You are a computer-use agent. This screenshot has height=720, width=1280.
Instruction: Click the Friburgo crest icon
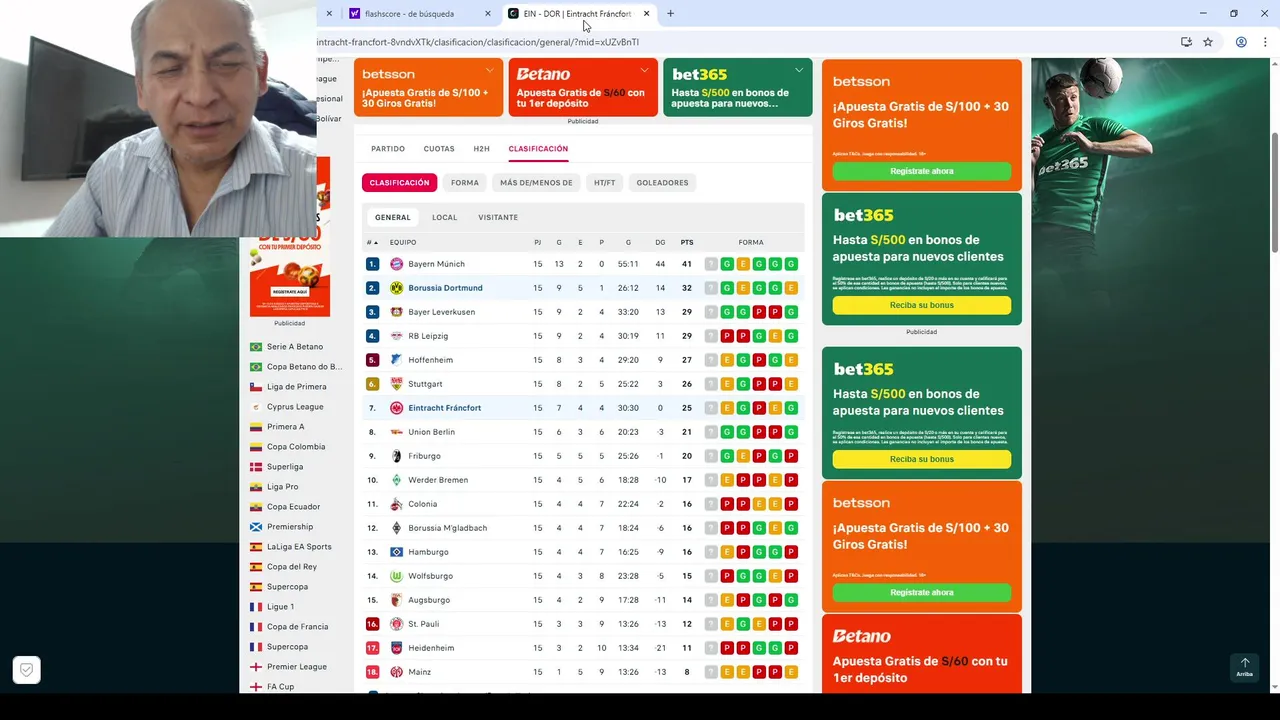pyautogui.click(x=396, y=456)
